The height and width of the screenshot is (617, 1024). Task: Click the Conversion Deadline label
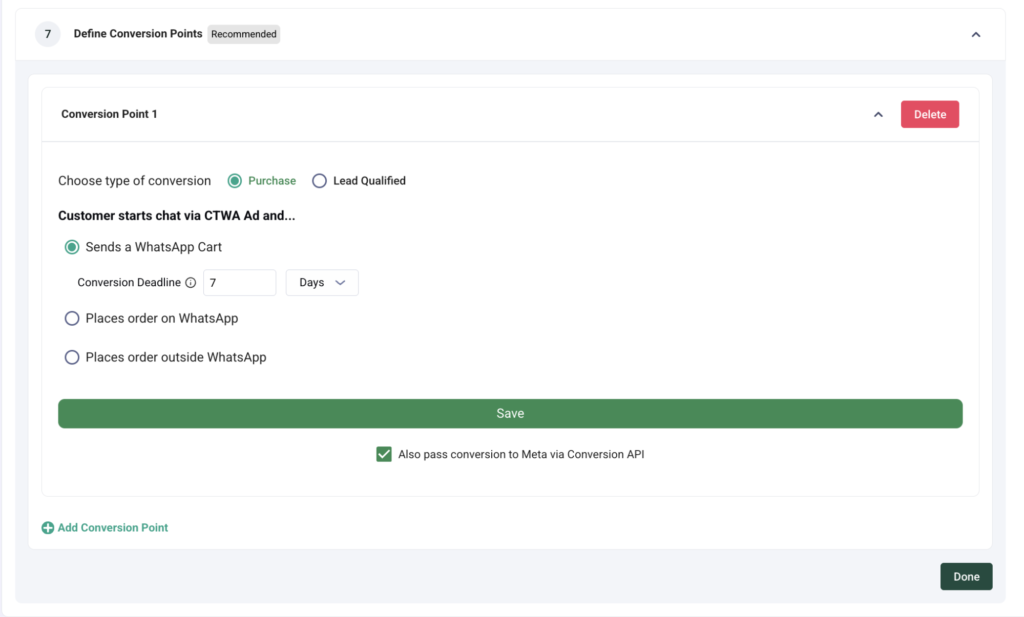129,283
